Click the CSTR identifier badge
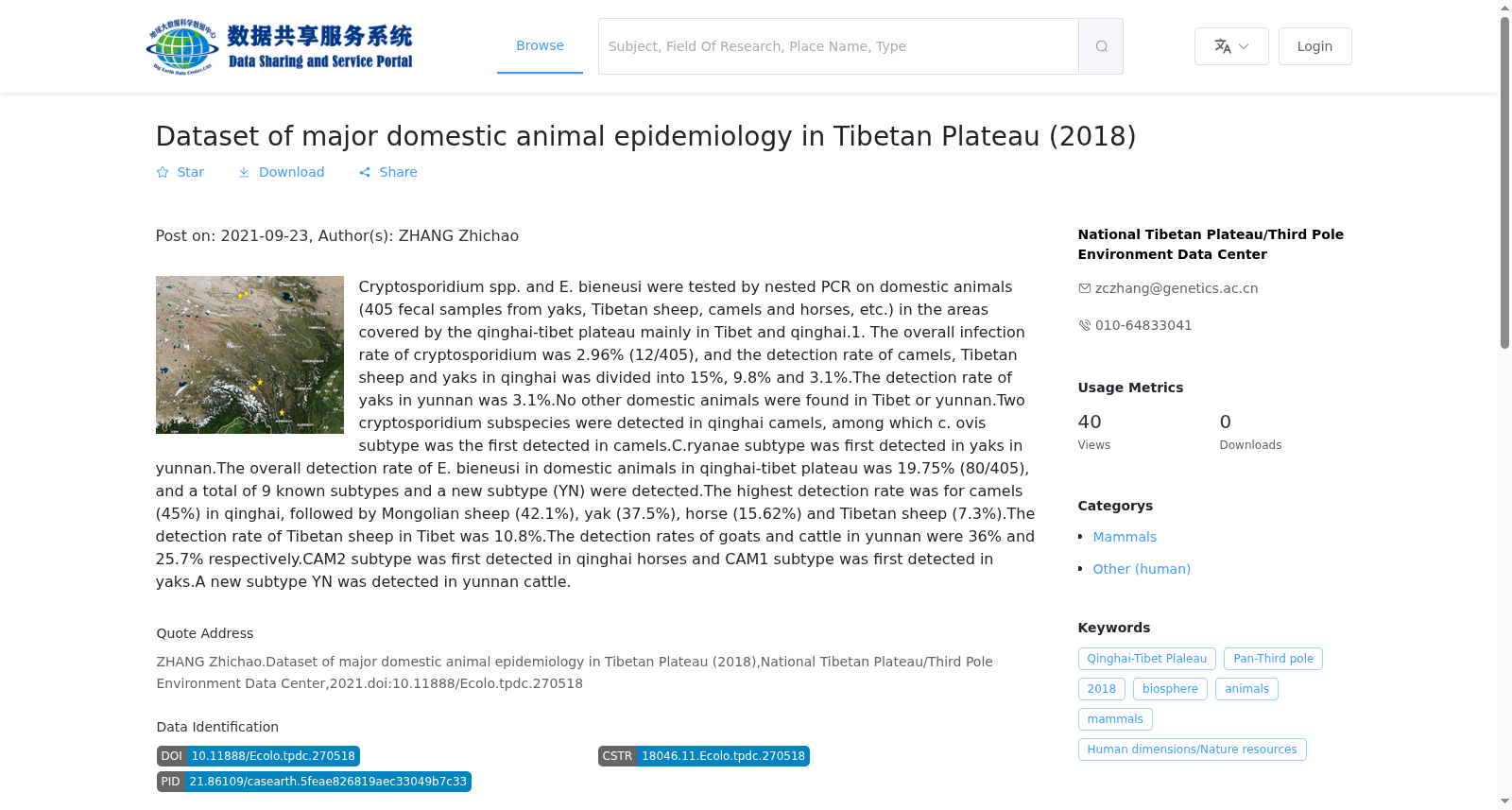Viewport: 1512px width, 810px height. (703, 756)
